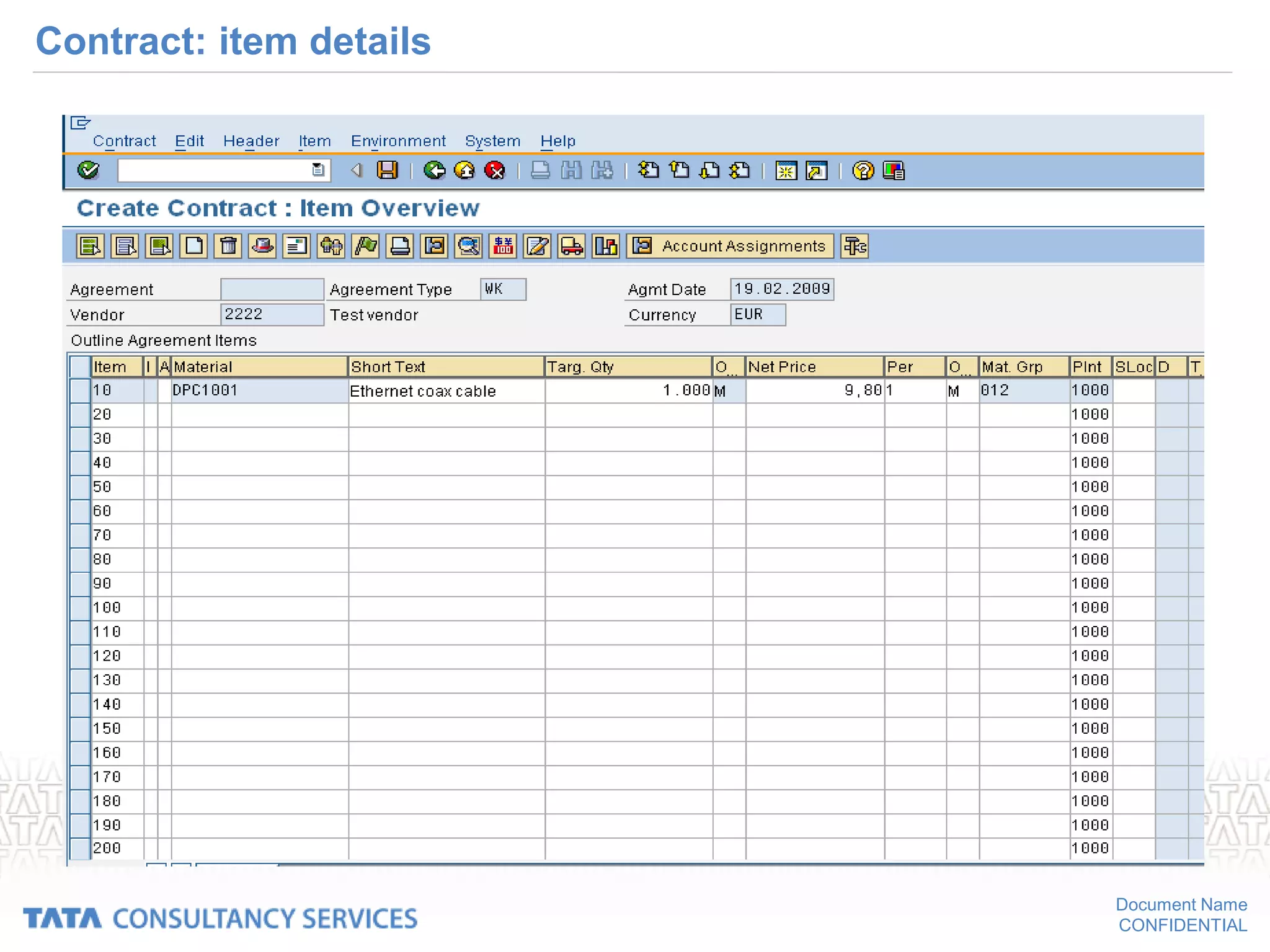Click the material cell DPC1001
Viewport: 1270px width, 952px height.
(x=259, y=390)
